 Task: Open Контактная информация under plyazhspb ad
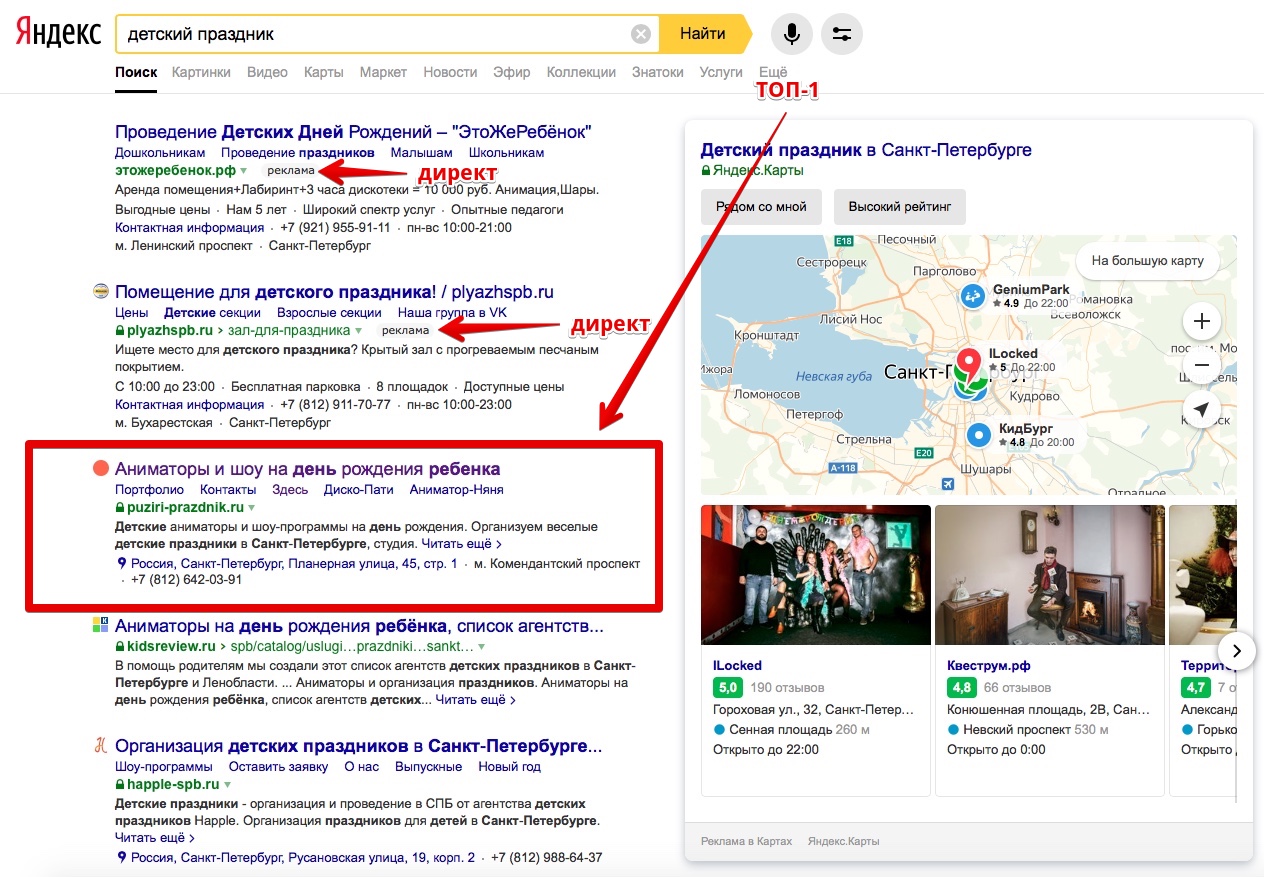[190, 405]
